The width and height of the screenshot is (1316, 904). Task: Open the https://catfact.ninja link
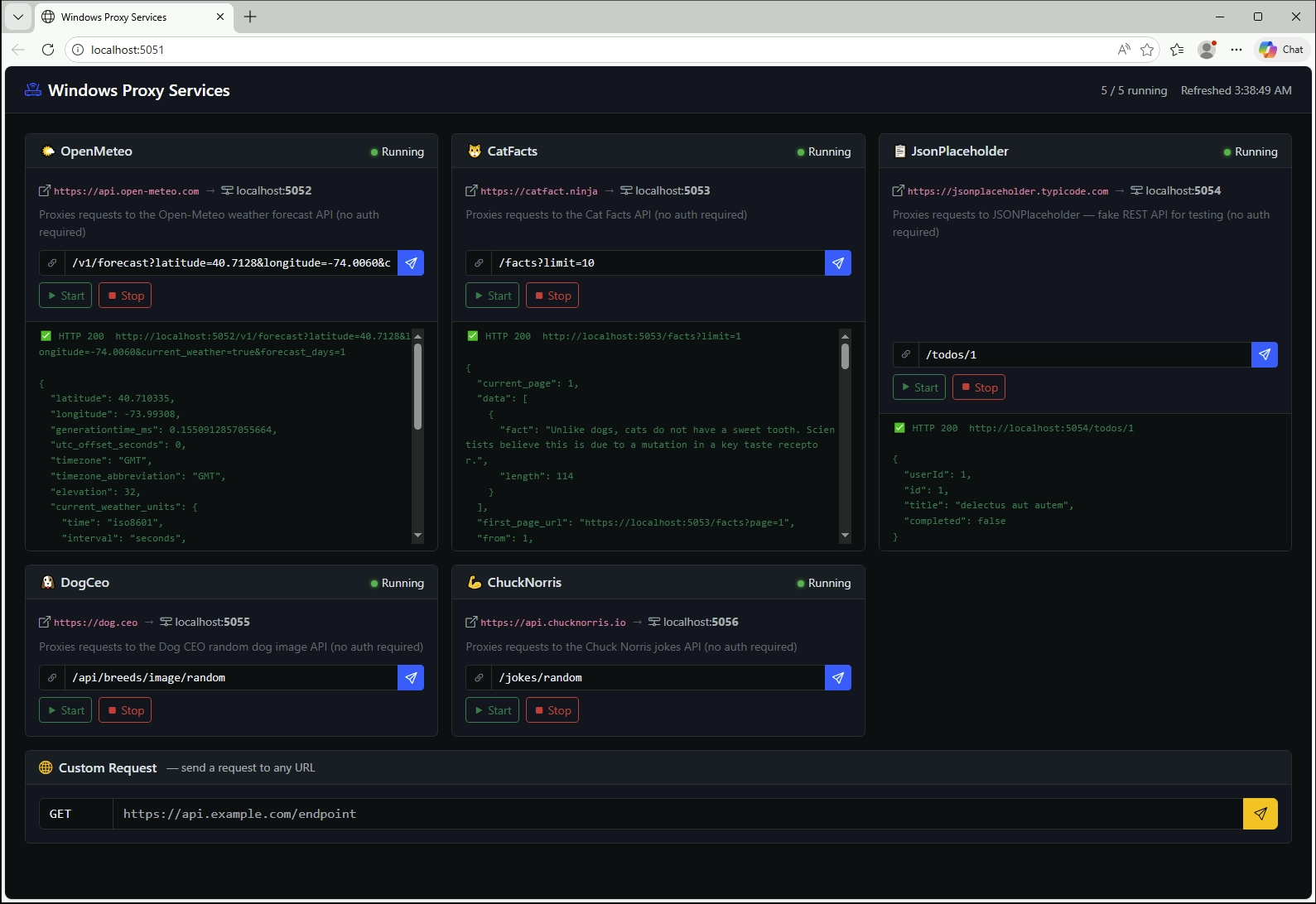[539, 191]
